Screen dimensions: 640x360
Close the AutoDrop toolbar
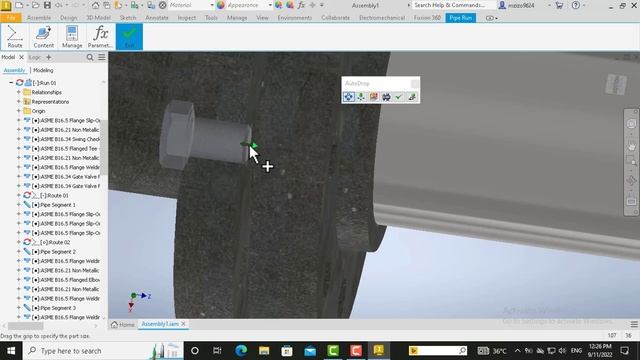coord(414,83)
